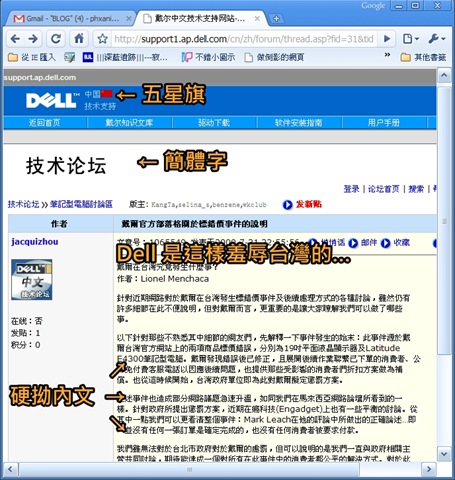Screen dimensions: 455x480
Task: Click the 搜索 search link
Action: (416, 189)
